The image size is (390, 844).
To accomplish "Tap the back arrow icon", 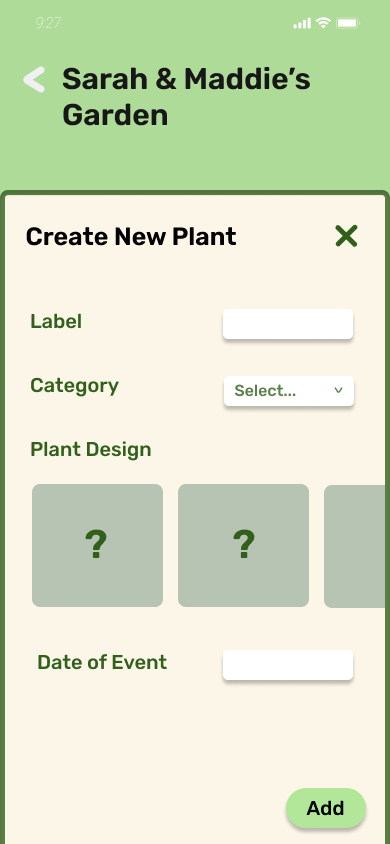I will pyautogui.click(x=34, y=80).
